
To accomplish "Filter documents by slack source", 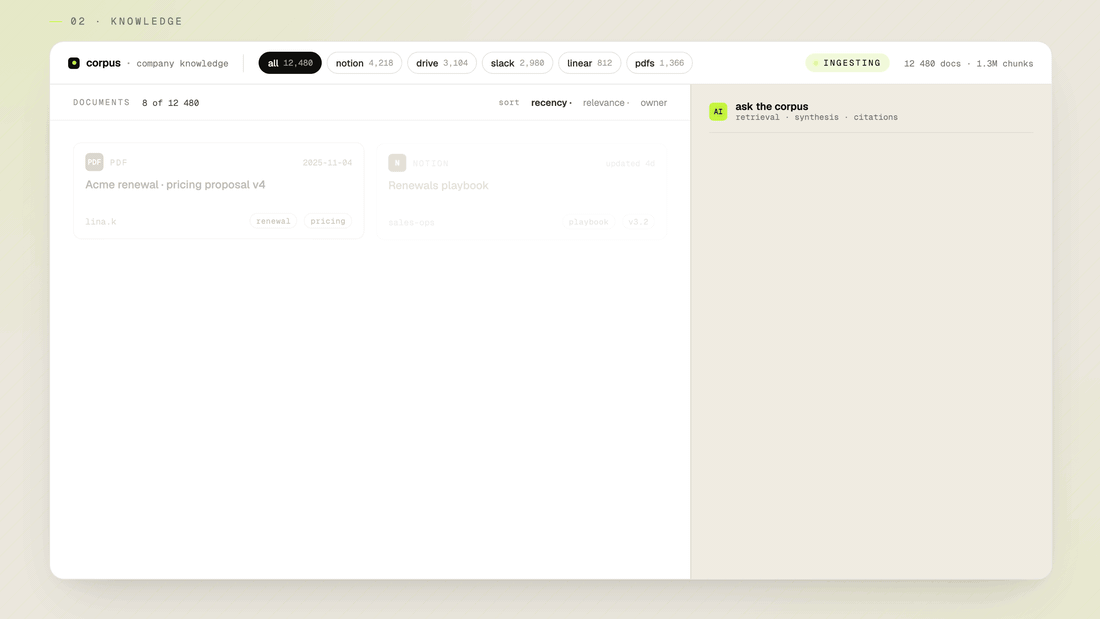I will pos(517,63).
